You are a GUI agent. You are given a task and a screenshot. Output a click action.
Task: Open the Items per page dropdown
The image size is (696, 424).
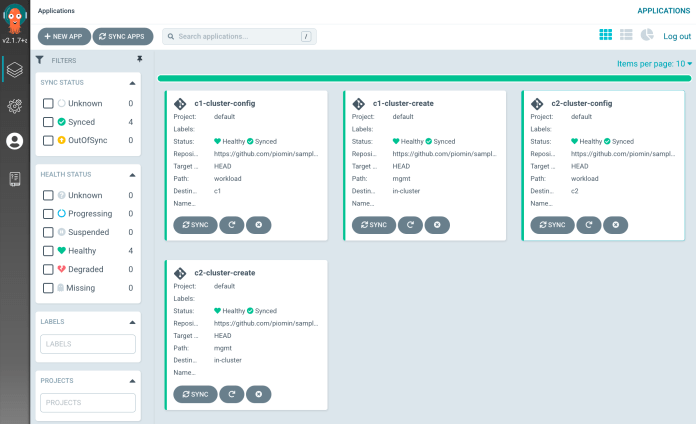click(x=654, y=64)
